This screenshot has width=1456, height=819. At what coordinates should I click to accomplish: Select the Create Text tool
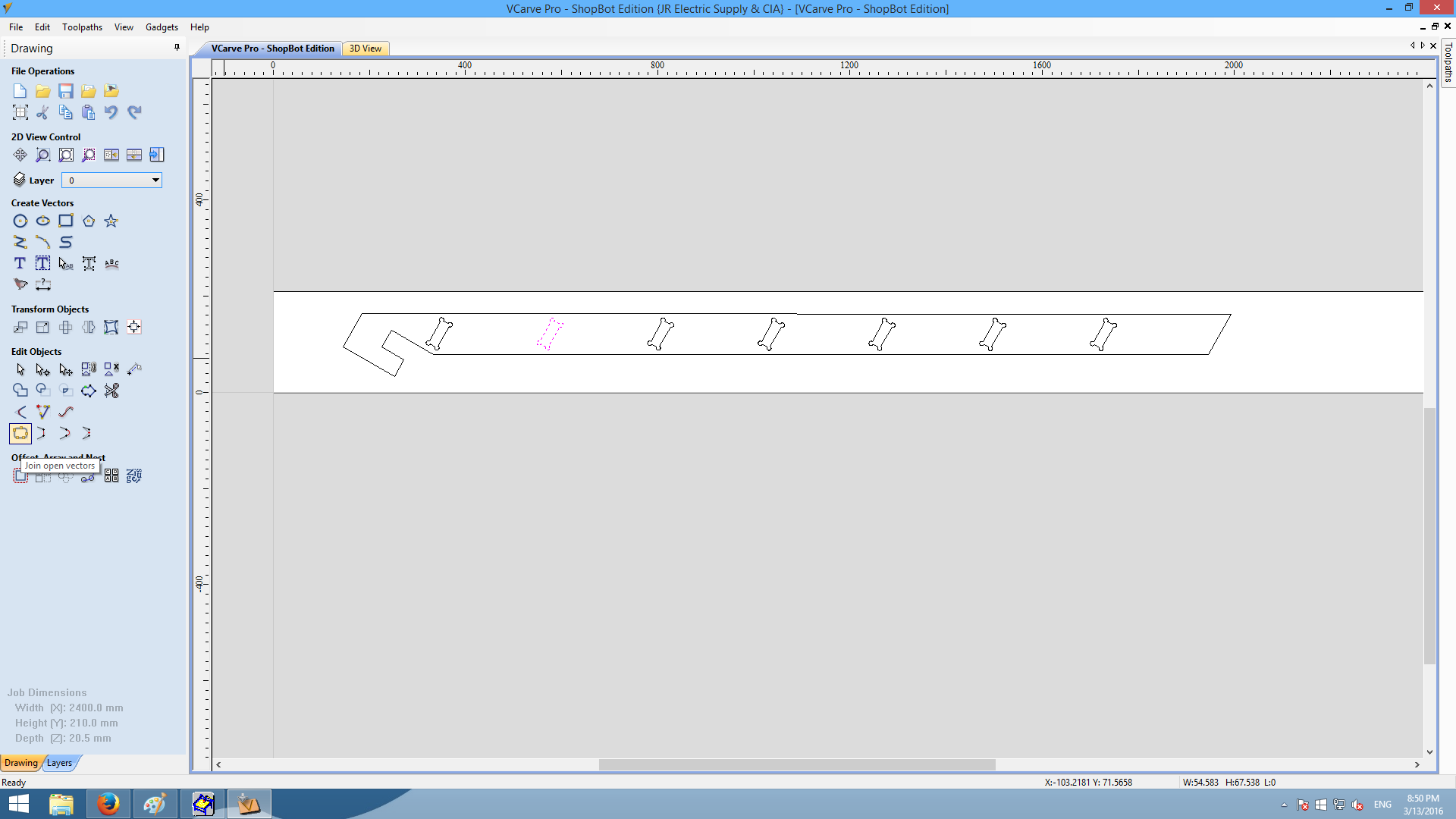tap(20, 263)
